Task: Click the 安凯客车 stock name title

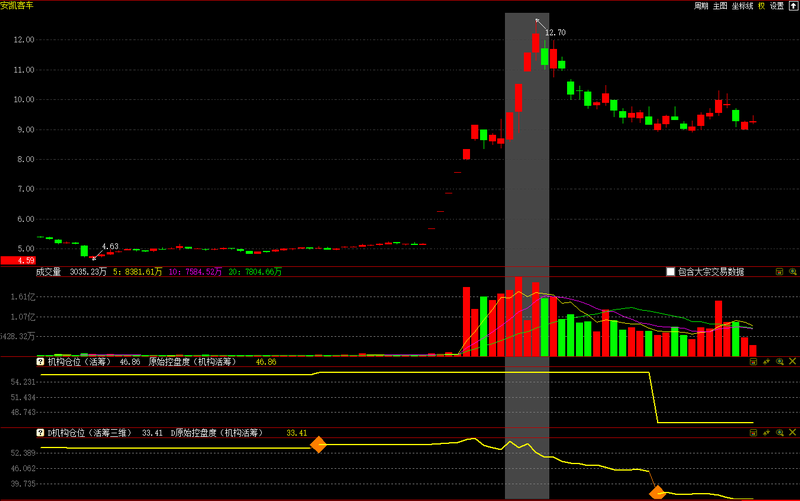Action: tap(17, 6)
